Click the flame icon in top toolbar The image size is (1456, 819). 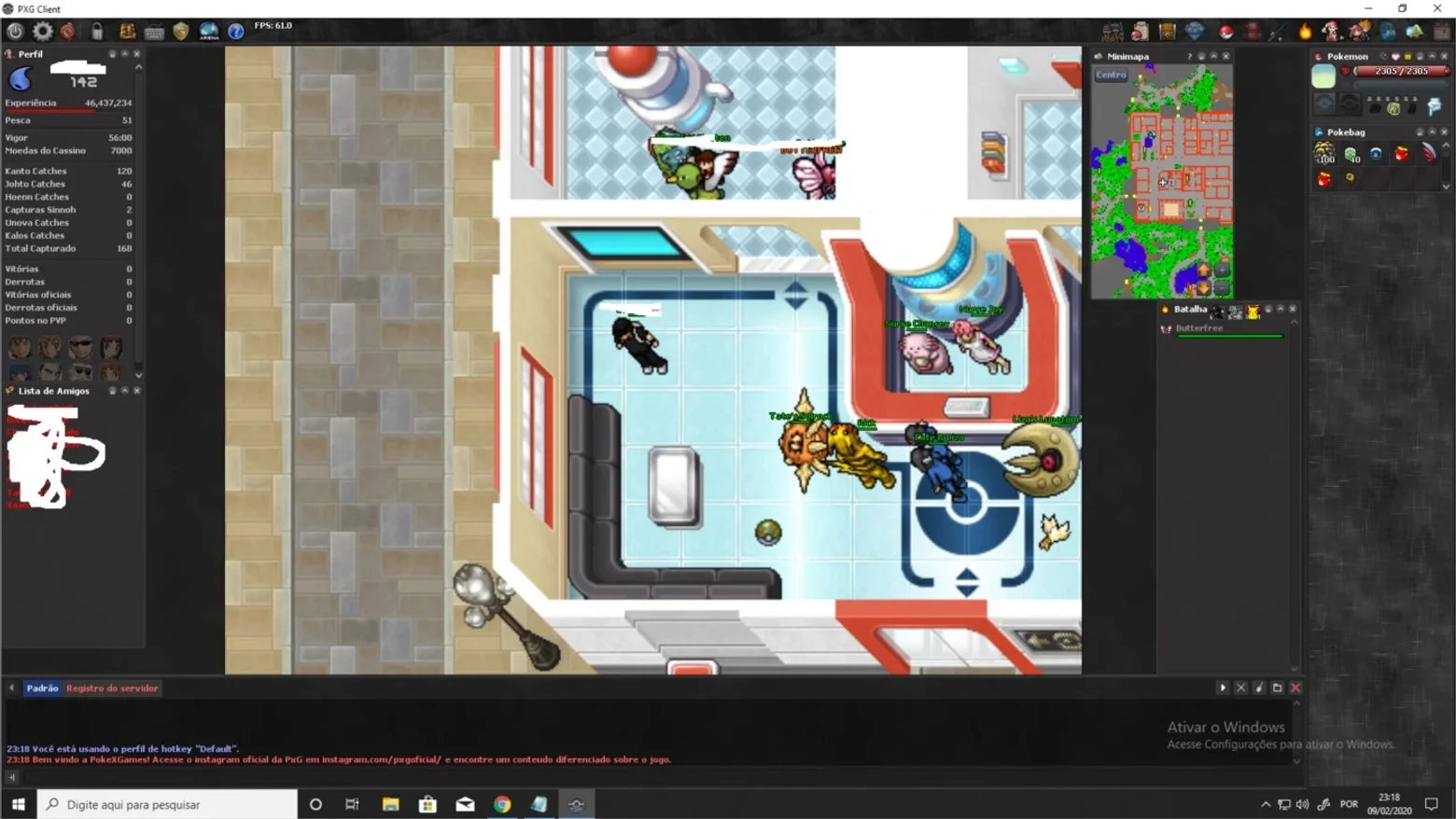pos(1305,32)
